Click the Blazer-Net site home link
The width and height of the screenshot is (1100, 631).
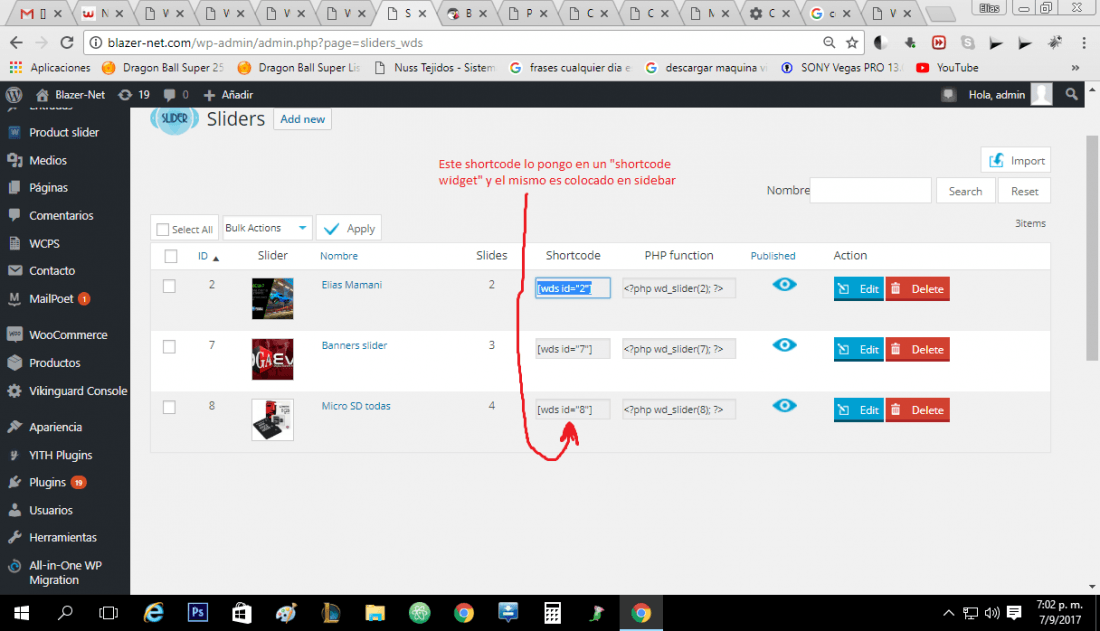pos(70,95)
